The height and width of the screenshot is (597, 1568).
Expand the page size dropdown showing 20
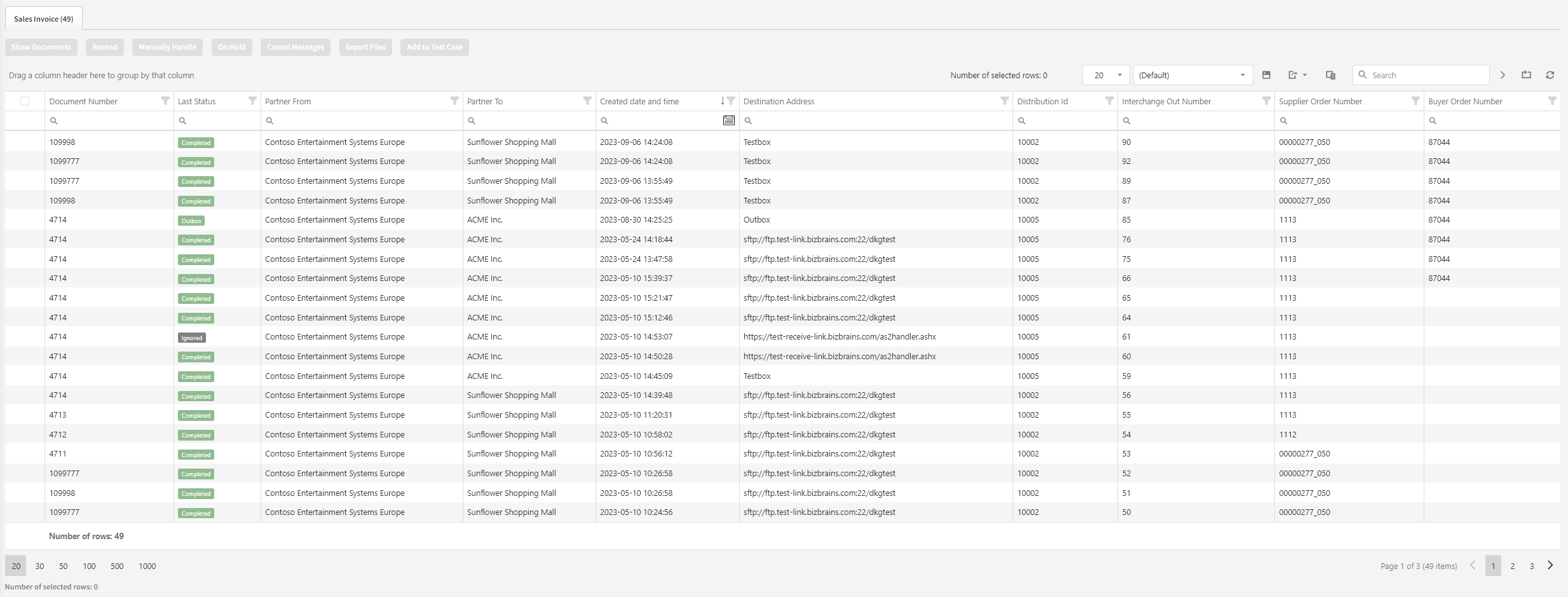tap(1106, 75)
